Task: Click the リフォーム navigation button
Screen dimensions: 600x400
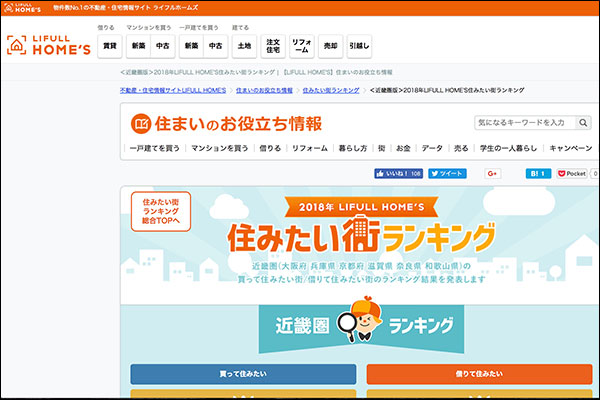Action: pyautogui.click(x=301, y=45)
